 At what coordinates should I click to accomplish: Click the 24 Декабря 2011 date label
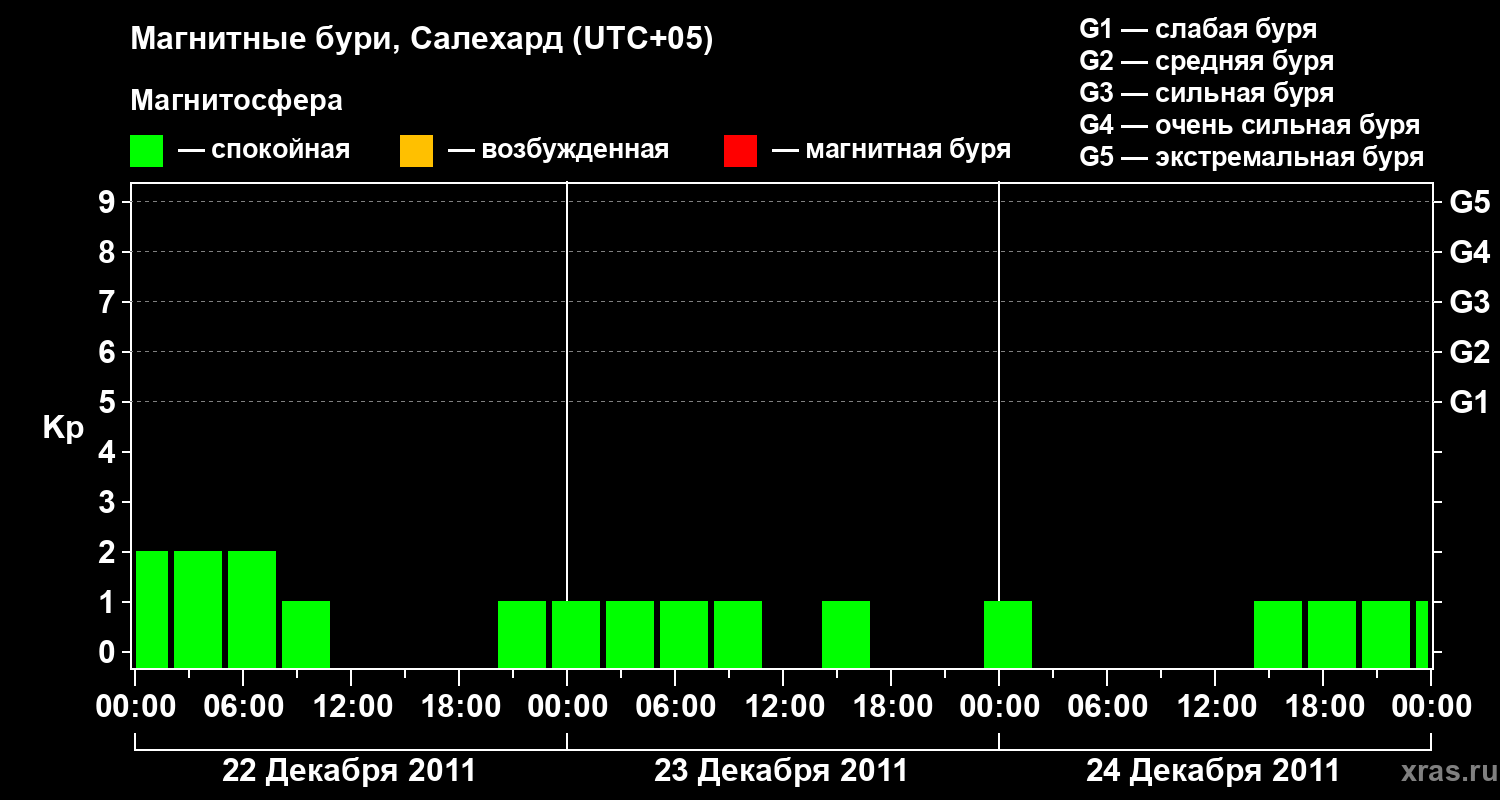(x=1213, y=771)
